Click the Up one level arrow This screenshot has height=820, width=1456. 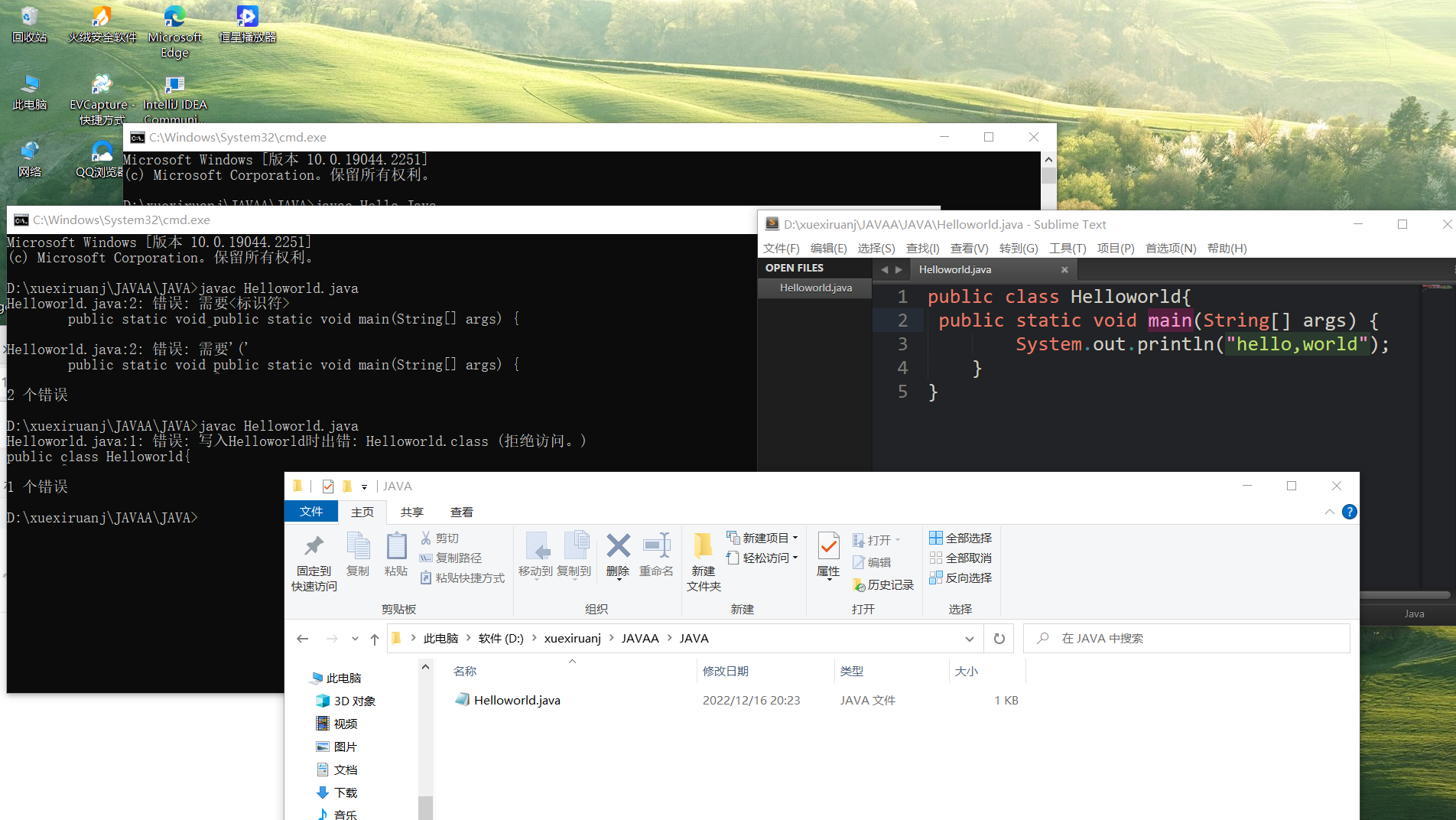point(375,639)
